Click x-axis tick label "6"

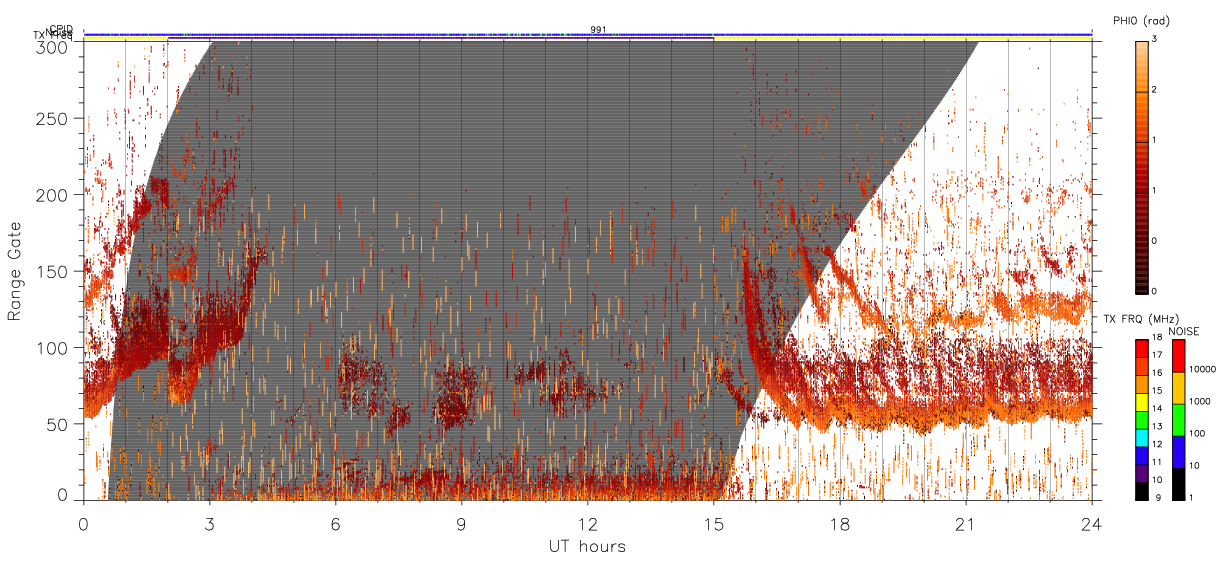point(335,523)
